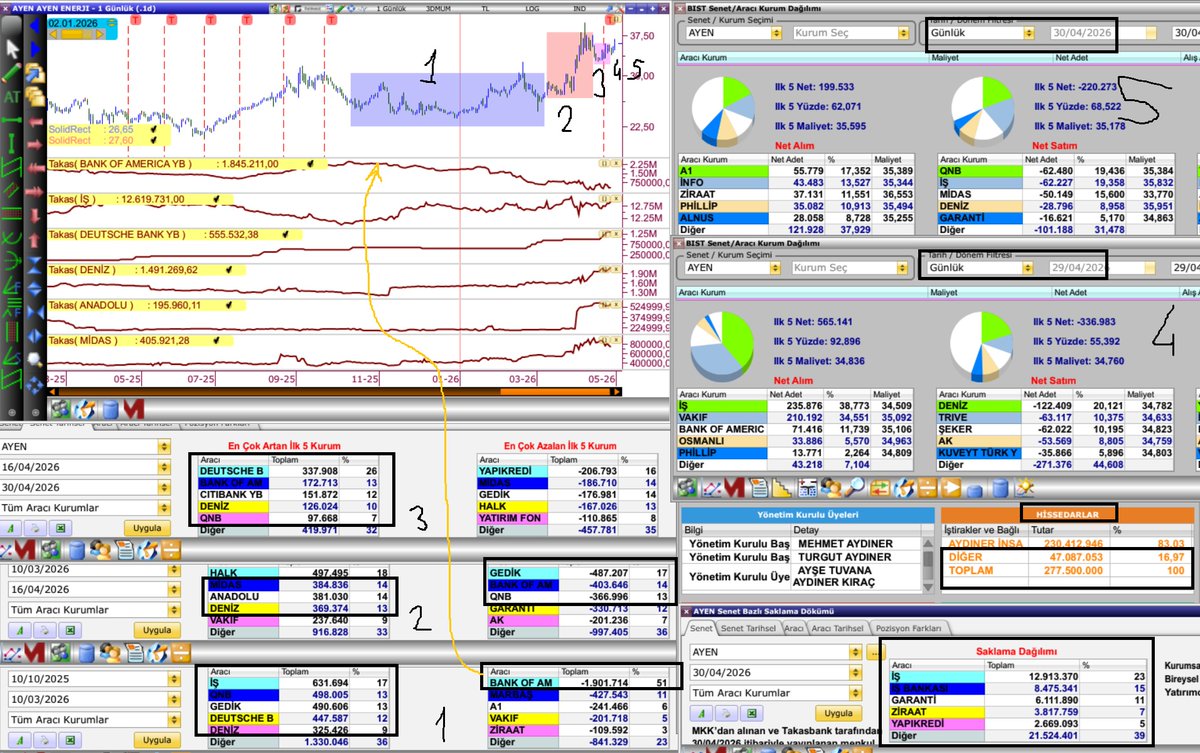Select the green pencil drawing tool

11,72
